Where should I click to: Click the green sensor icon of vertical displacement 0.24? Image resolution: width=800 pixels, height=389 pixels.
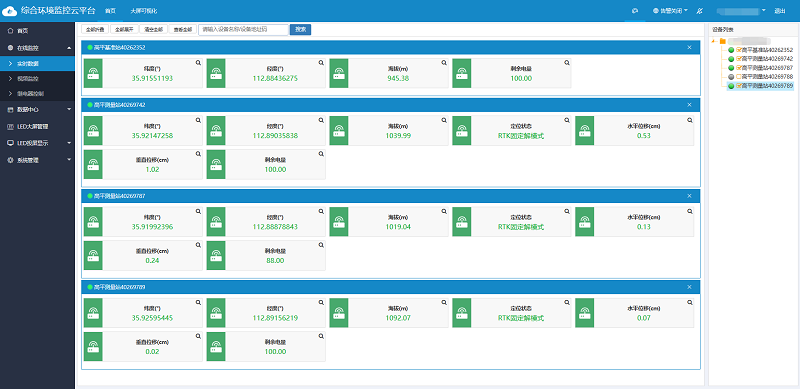93,255
